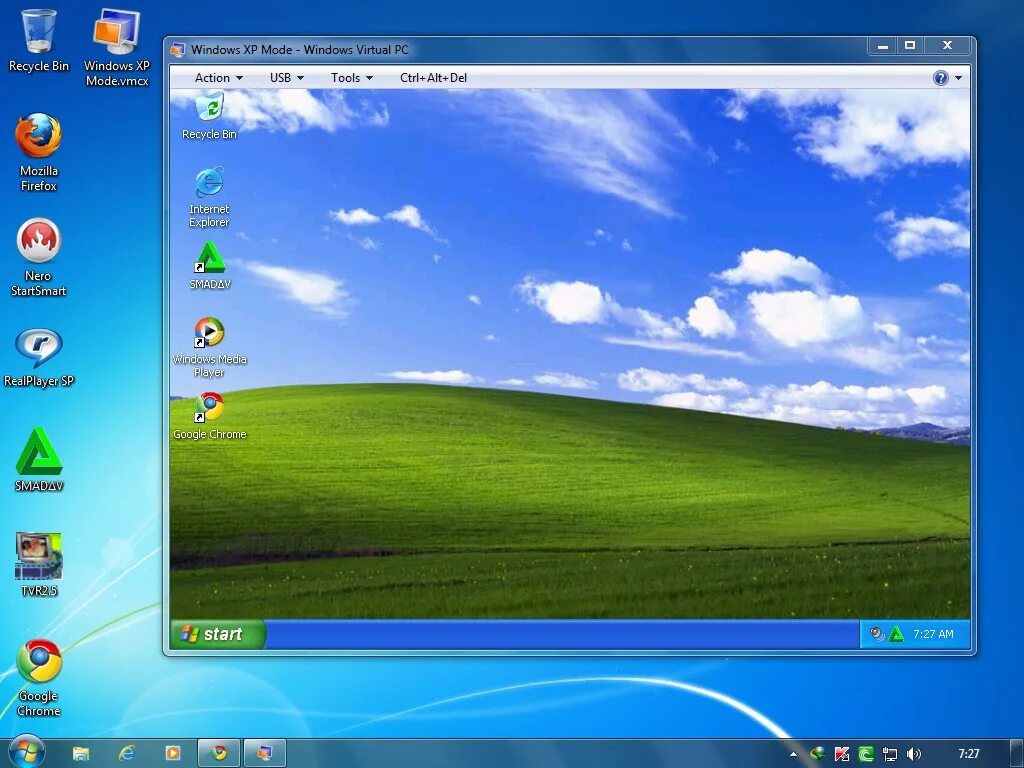Launch Internet Explorer from the Windows 7 taskbar

click(127, 753)
